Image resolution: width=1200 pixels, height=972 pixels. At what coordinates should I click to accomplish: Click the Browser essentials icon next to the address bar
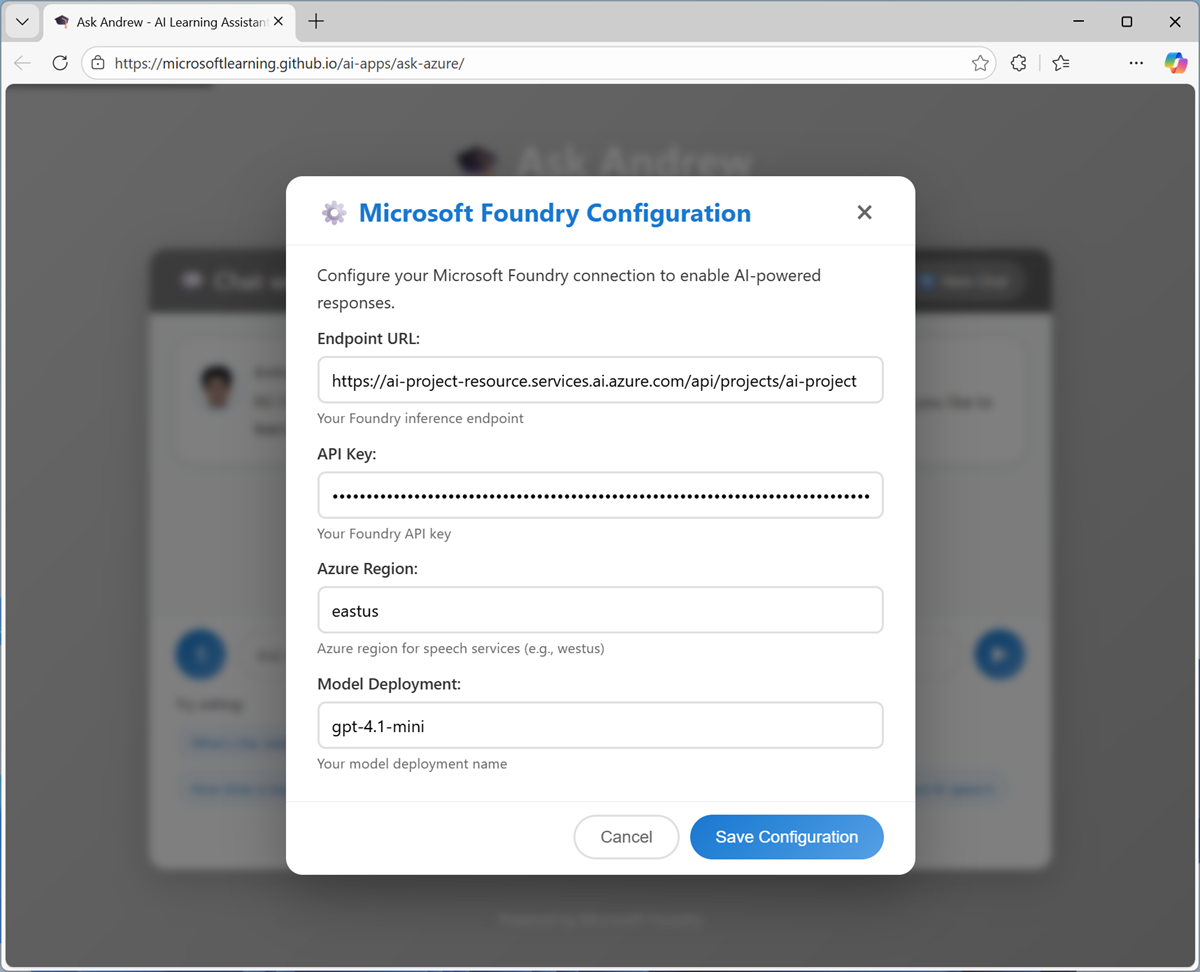[1018, 62]
